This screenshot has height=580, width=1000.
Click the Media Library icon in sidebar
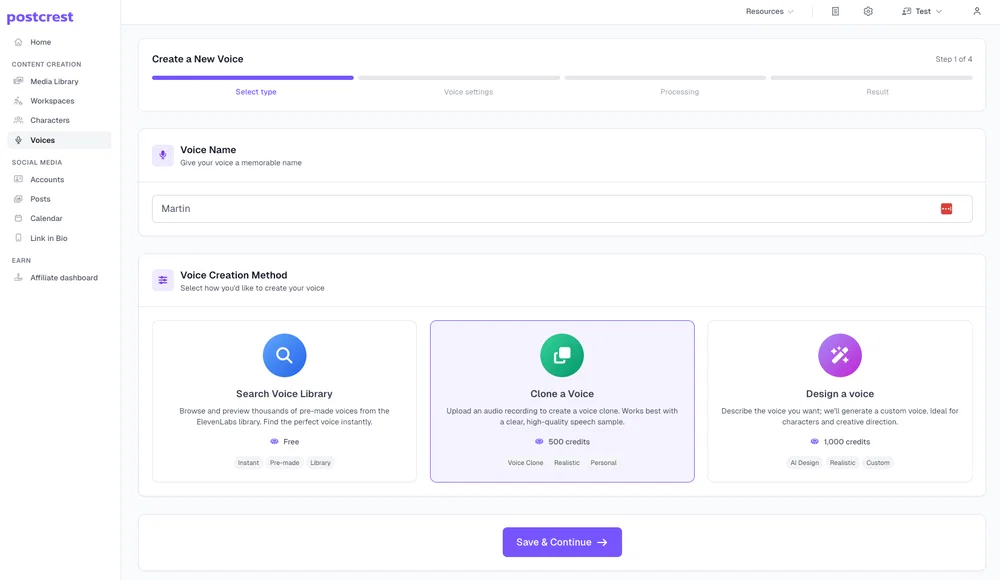pyautogui.click(x=18, y=81)
